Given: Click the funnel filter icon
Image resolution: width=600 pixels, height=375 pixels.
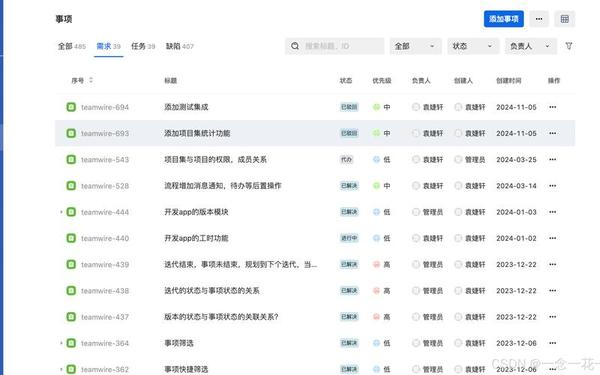Looking at the screenshot, I should [569, 46].
